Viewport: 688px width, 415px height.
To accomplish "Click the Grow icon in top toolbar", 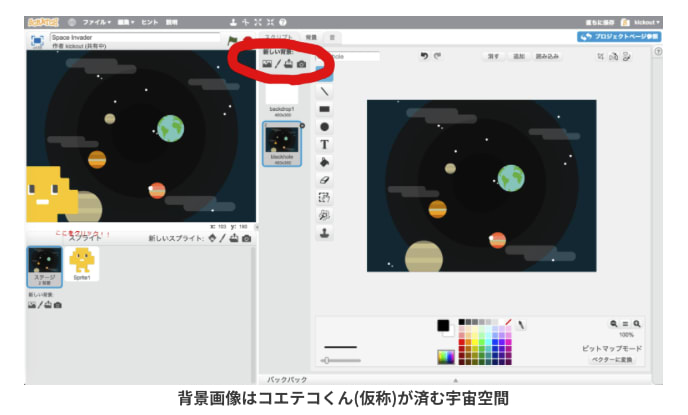I will pos(258,22).
